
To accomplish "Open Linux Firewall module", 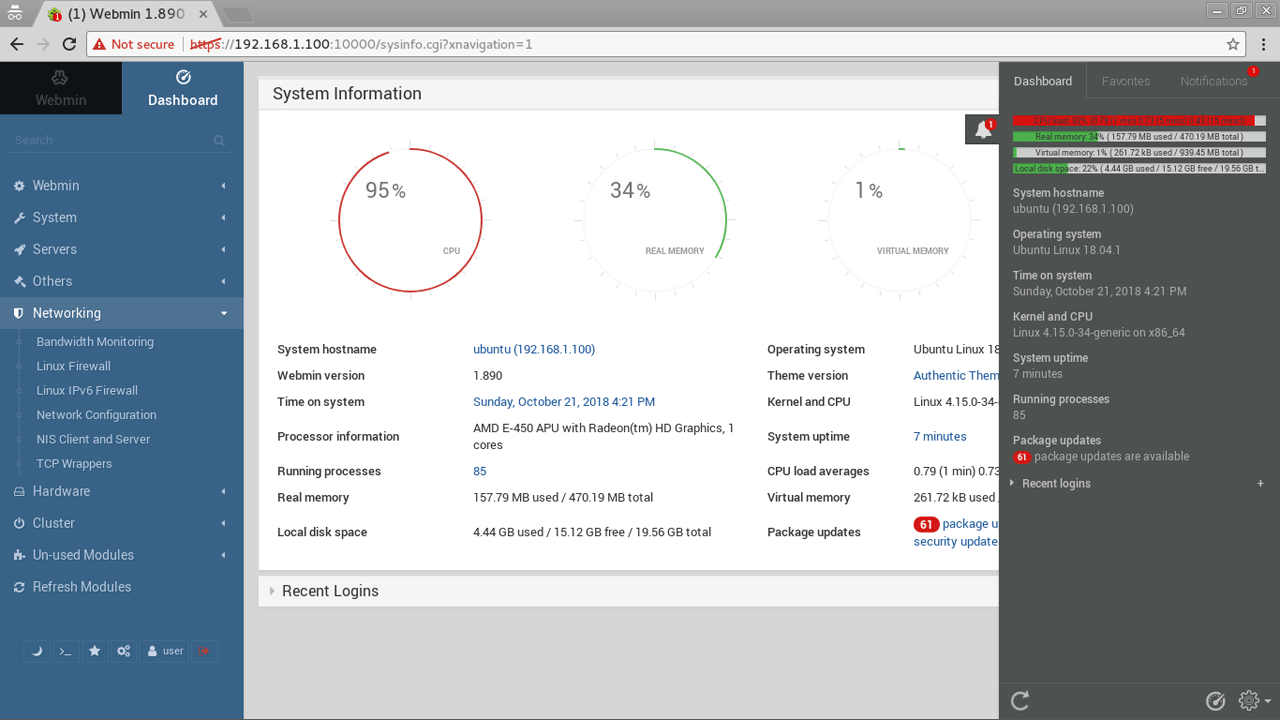I will (x=73, y=366).
